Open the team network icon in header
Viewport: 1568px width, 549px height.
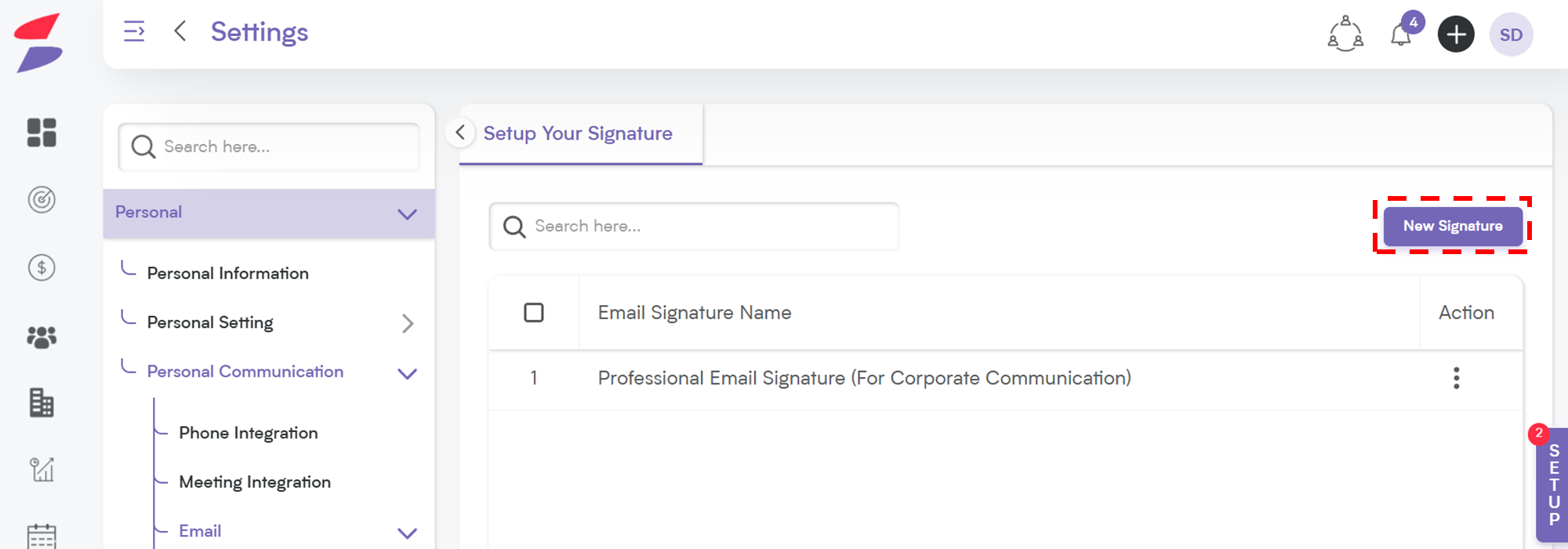click(x=1345, y=35)
